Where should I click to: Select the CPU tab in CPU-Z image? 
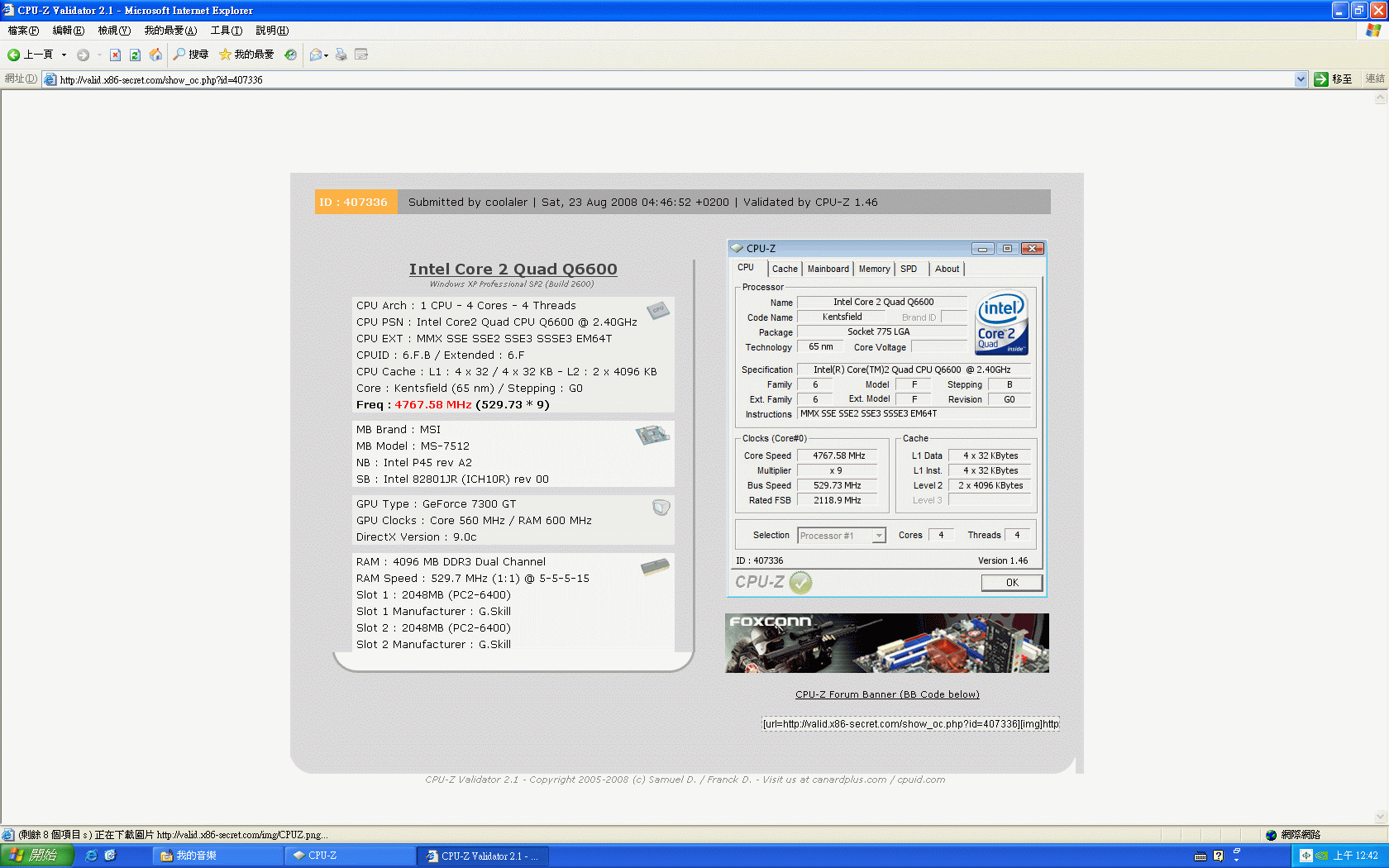(746, 268)
